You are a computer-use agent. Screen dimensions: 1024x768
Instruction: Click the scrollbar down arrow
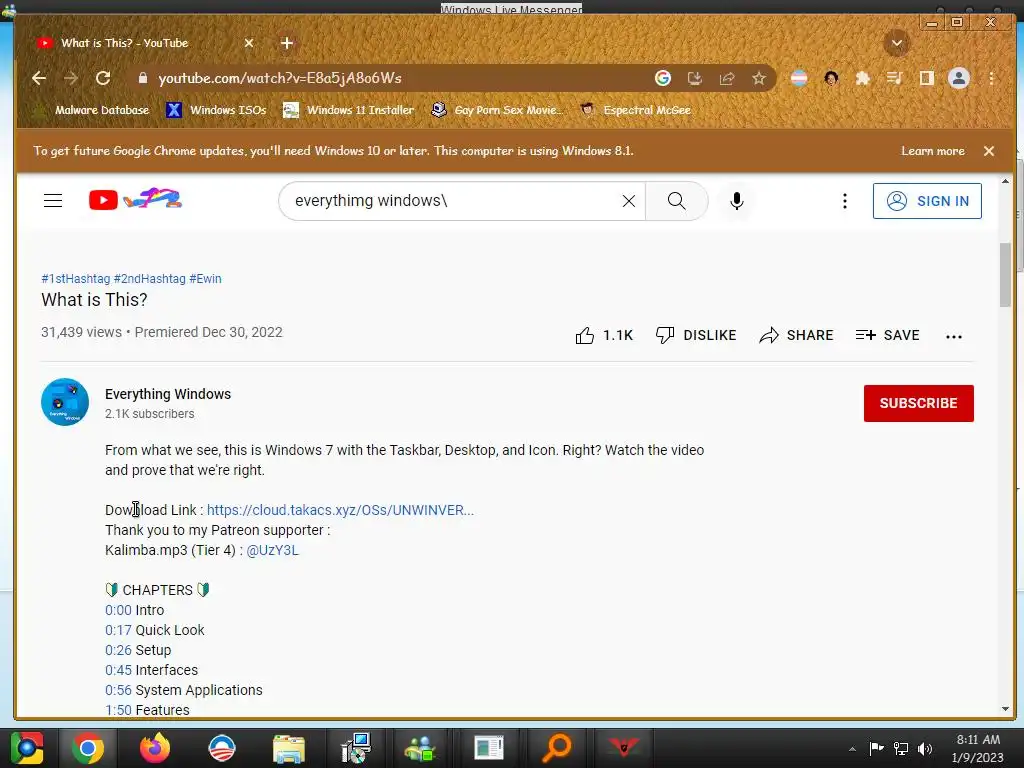point(1005,709)
